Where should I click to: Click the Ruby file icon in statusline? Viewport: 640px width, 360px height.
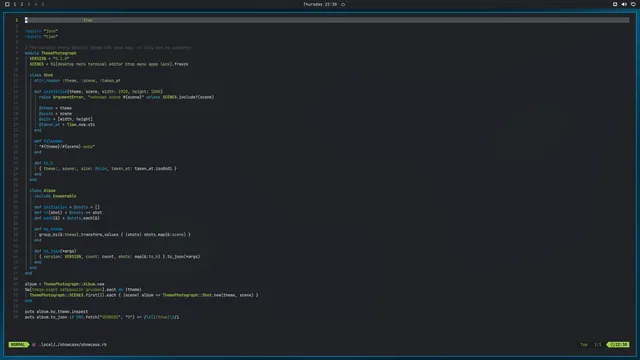pos(34,344)
